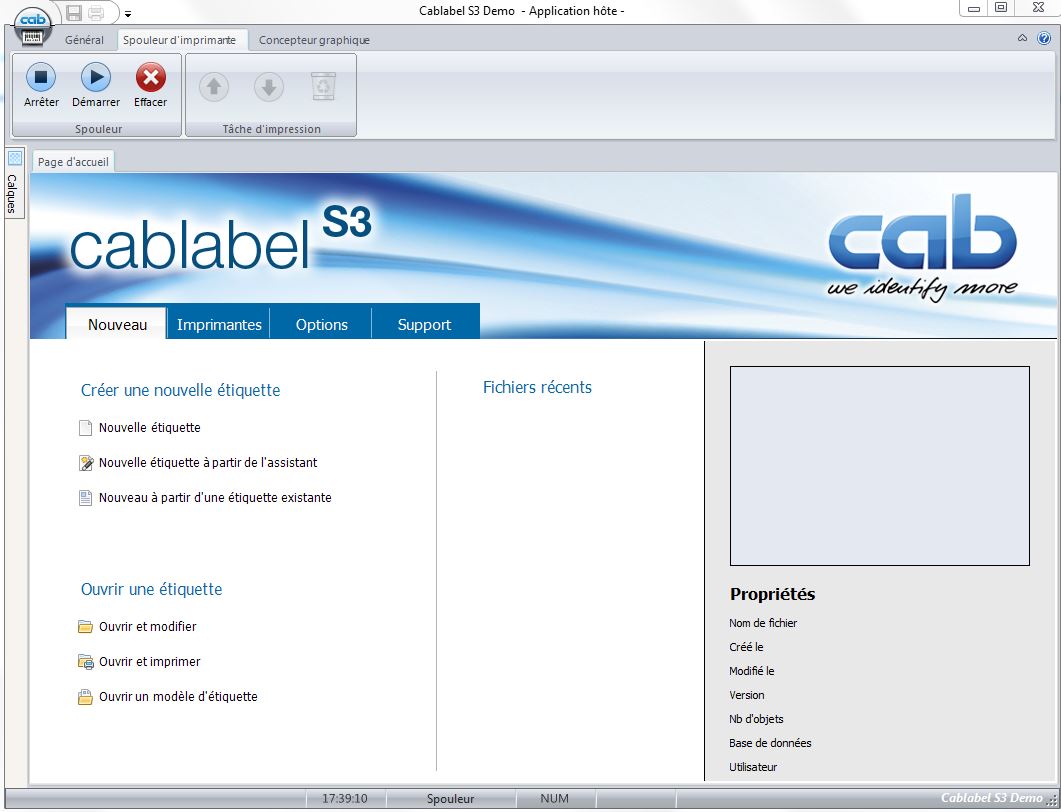Click the Version property label
1061x812 pixels.
[747, 695]
